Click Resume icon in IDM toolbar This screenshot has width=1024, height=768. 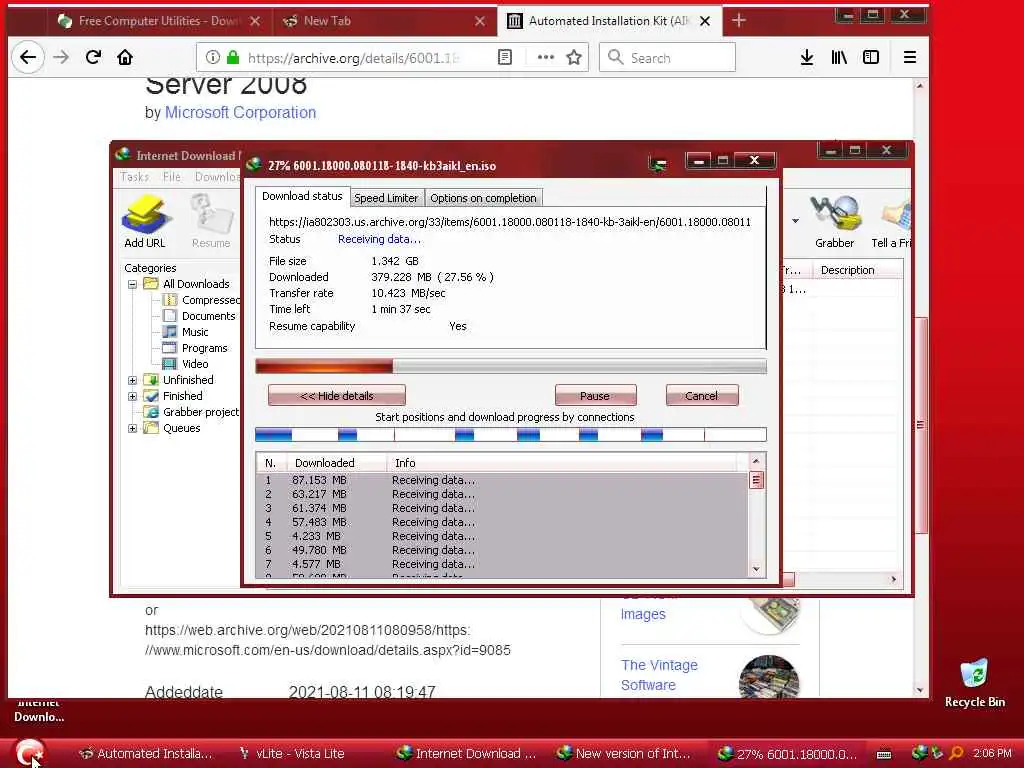click(211, 221)
